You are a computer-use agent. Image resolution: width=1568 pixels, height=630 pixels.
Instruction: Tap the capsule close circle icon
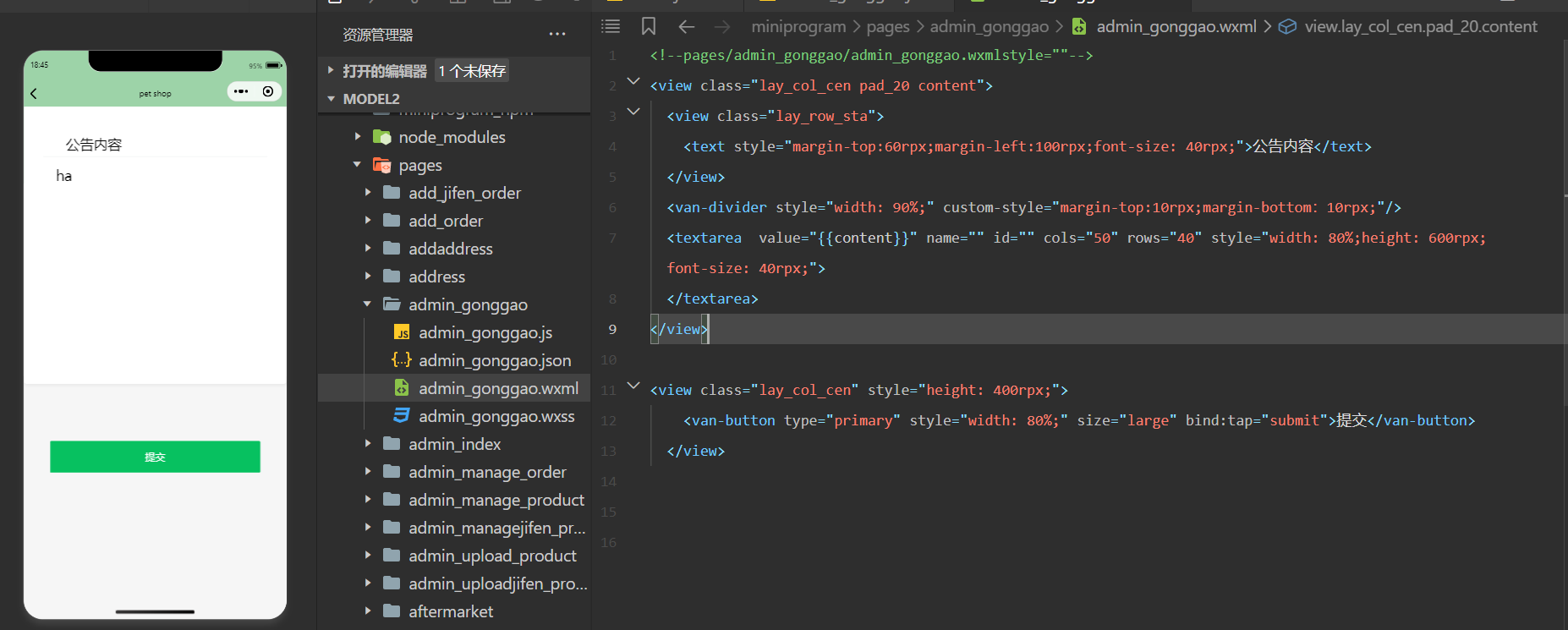268,91
